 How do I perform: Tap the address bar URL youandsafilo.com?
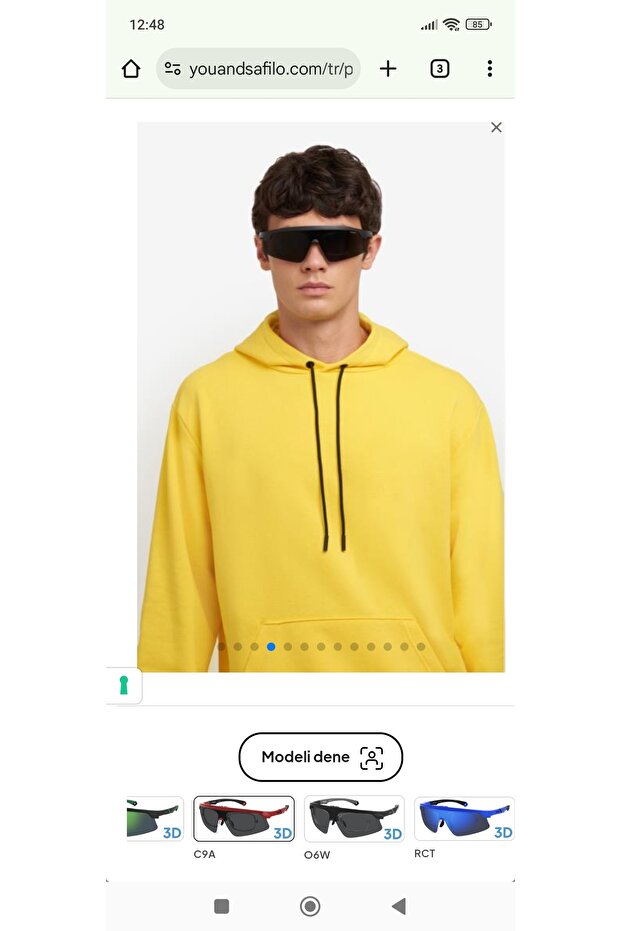pos(271,69)
